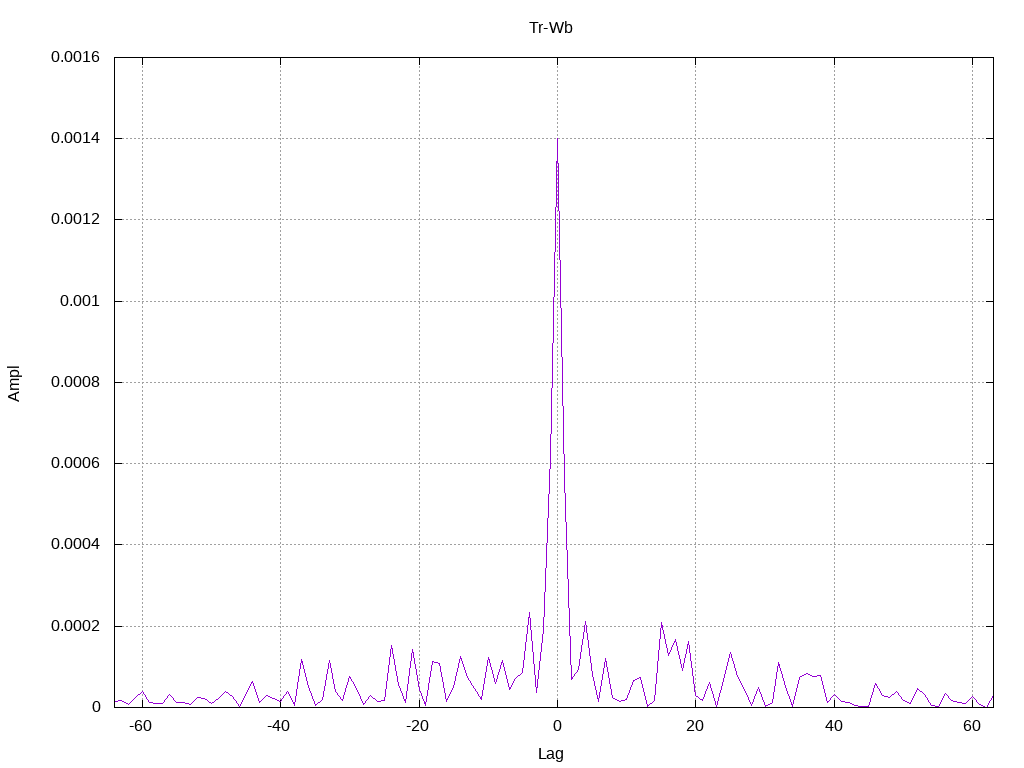Screen dimensions: 1024x768
Task: Click the y-axis value 0.0016
Action: [x=76, y=57]
